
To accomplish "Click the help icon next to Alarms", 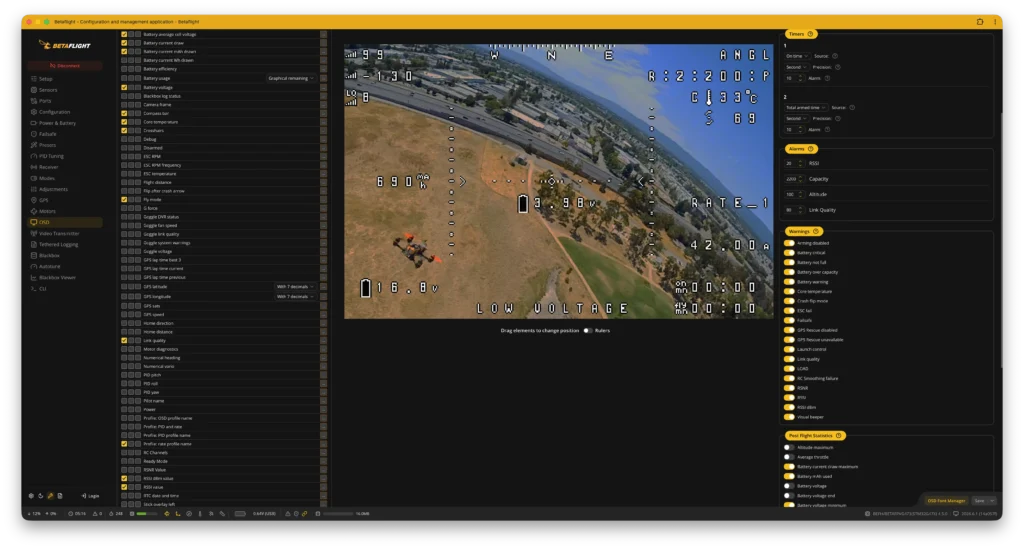I will tap(810, 149).
